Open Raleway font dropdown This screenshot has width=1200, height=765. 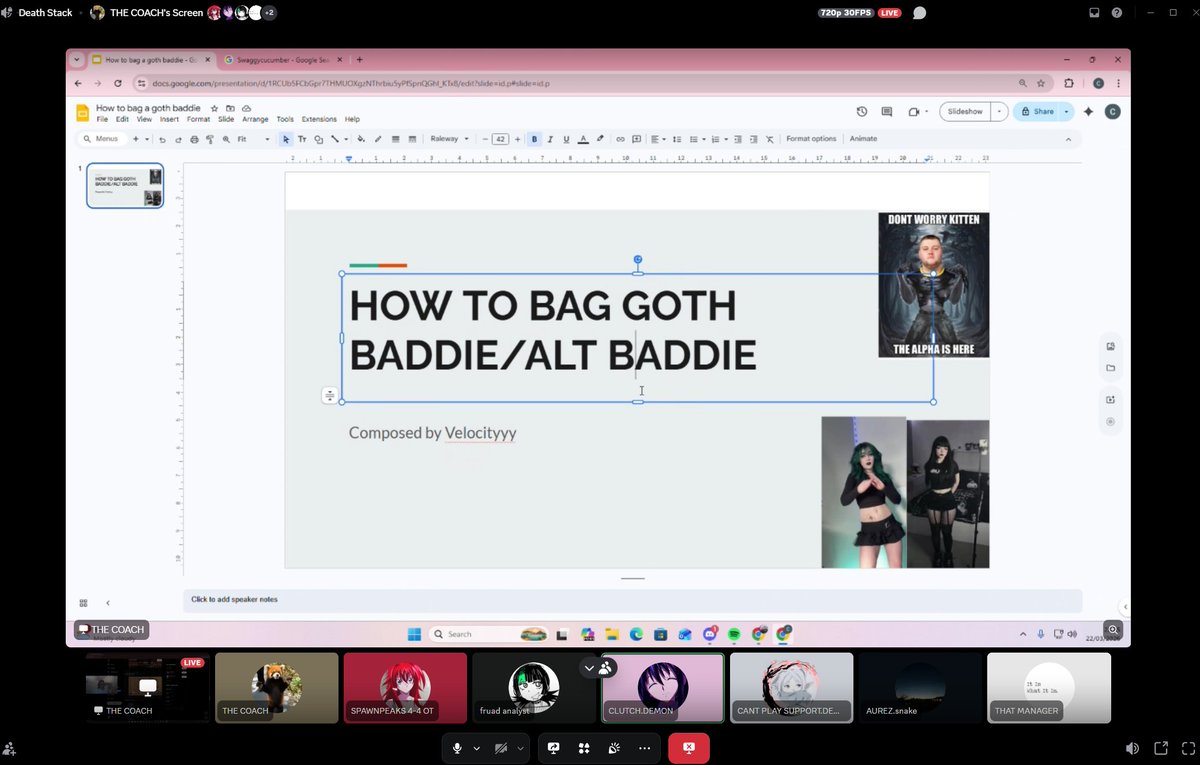449,139
